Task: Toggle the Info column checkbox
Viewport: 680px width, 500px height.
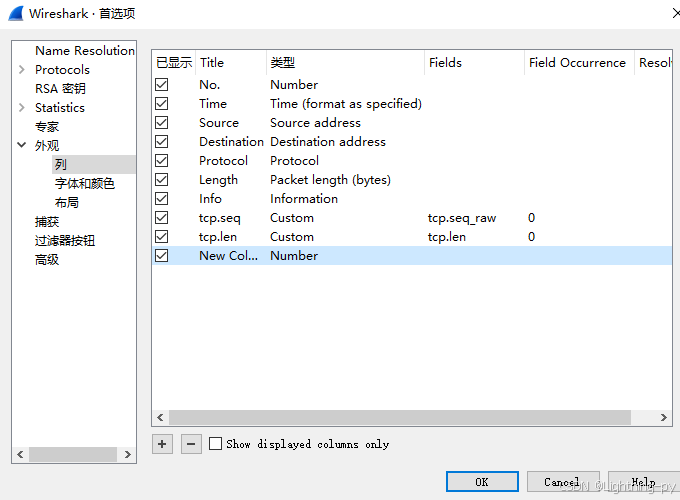Action: 161,199
